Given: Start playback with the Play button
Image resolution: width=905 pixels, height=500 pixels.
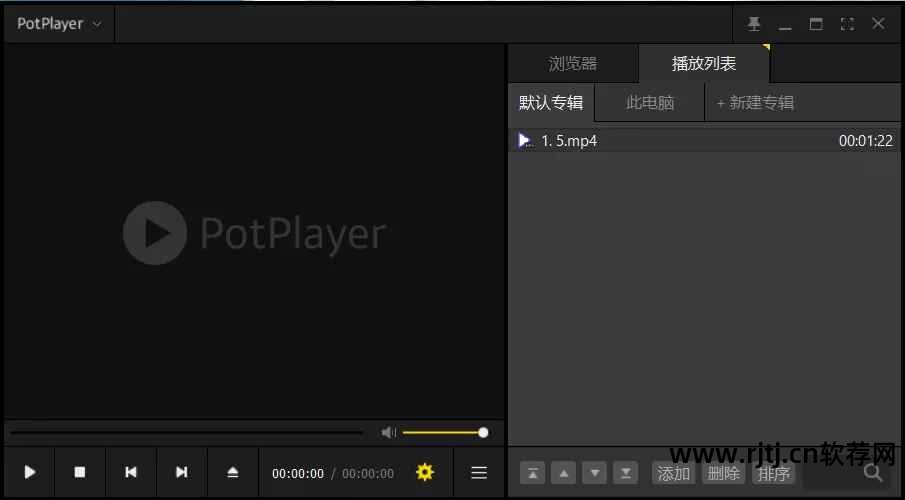Looking at the screenshot, I should 29,473.
